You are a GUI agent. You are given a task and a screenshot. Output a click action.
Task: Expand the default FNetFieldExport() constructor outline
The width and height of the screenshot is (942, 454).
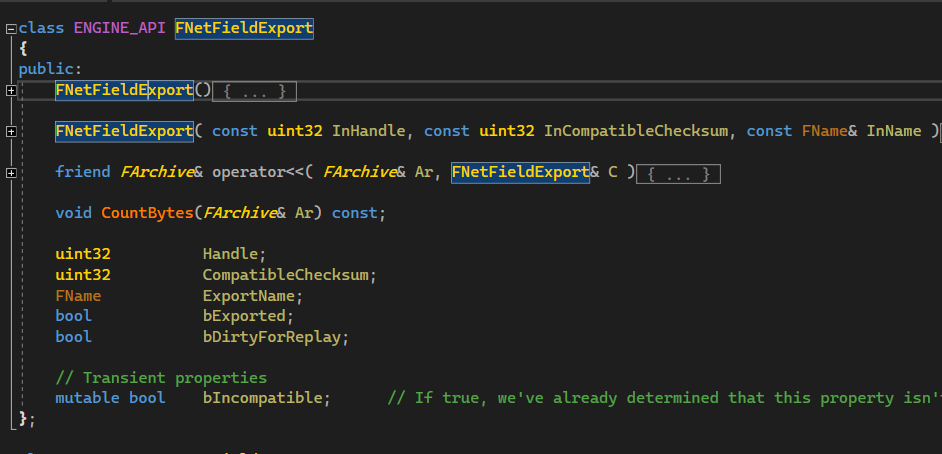10,91
